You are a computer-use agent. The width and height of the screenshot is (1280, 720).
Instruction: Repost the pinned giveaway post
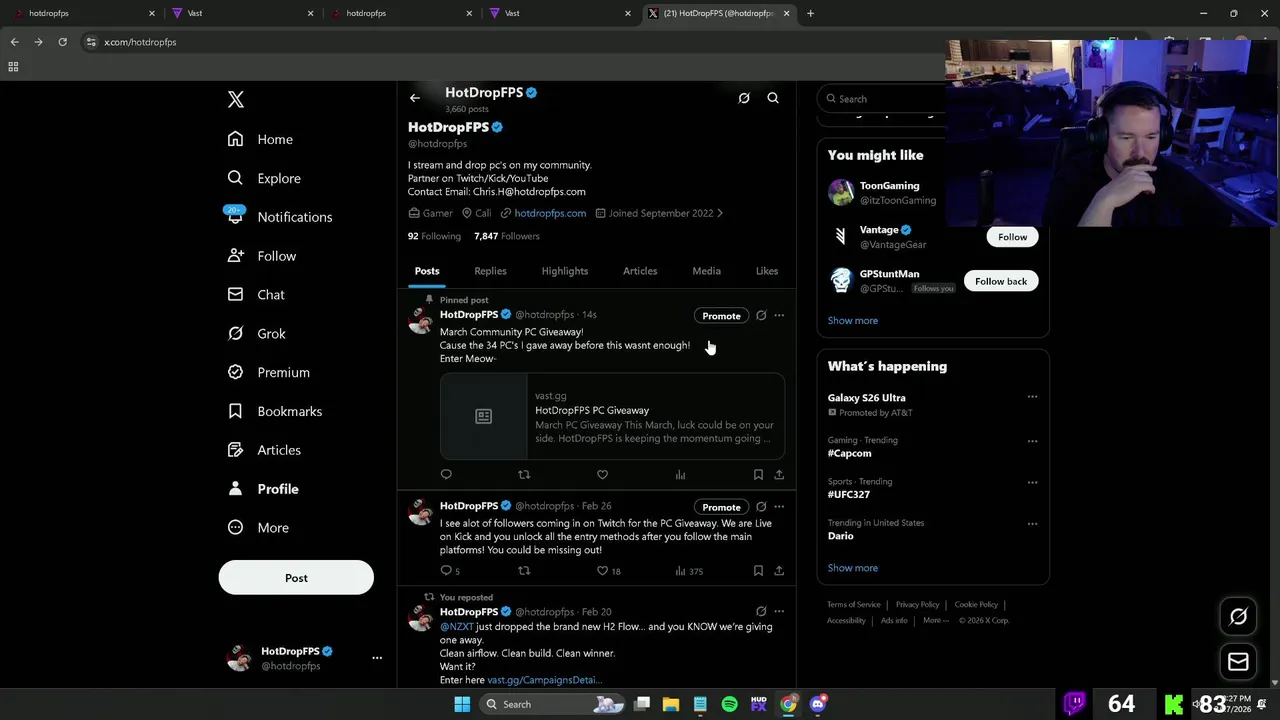tap(524, 474)
